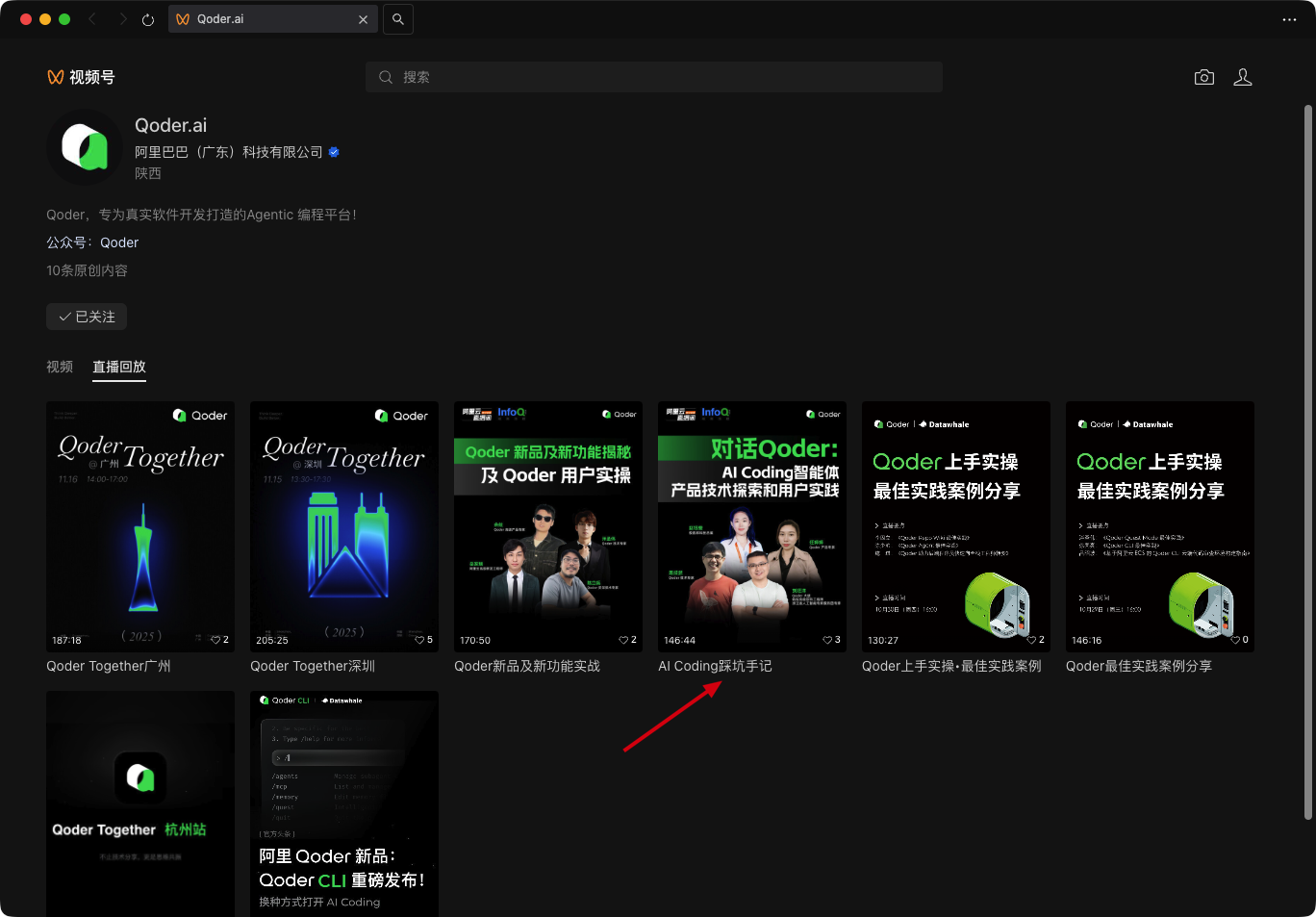This screenshot has height=917, width=1316.
Task: Click the page vertical scrollbar
Action: tap(1308, 462)
